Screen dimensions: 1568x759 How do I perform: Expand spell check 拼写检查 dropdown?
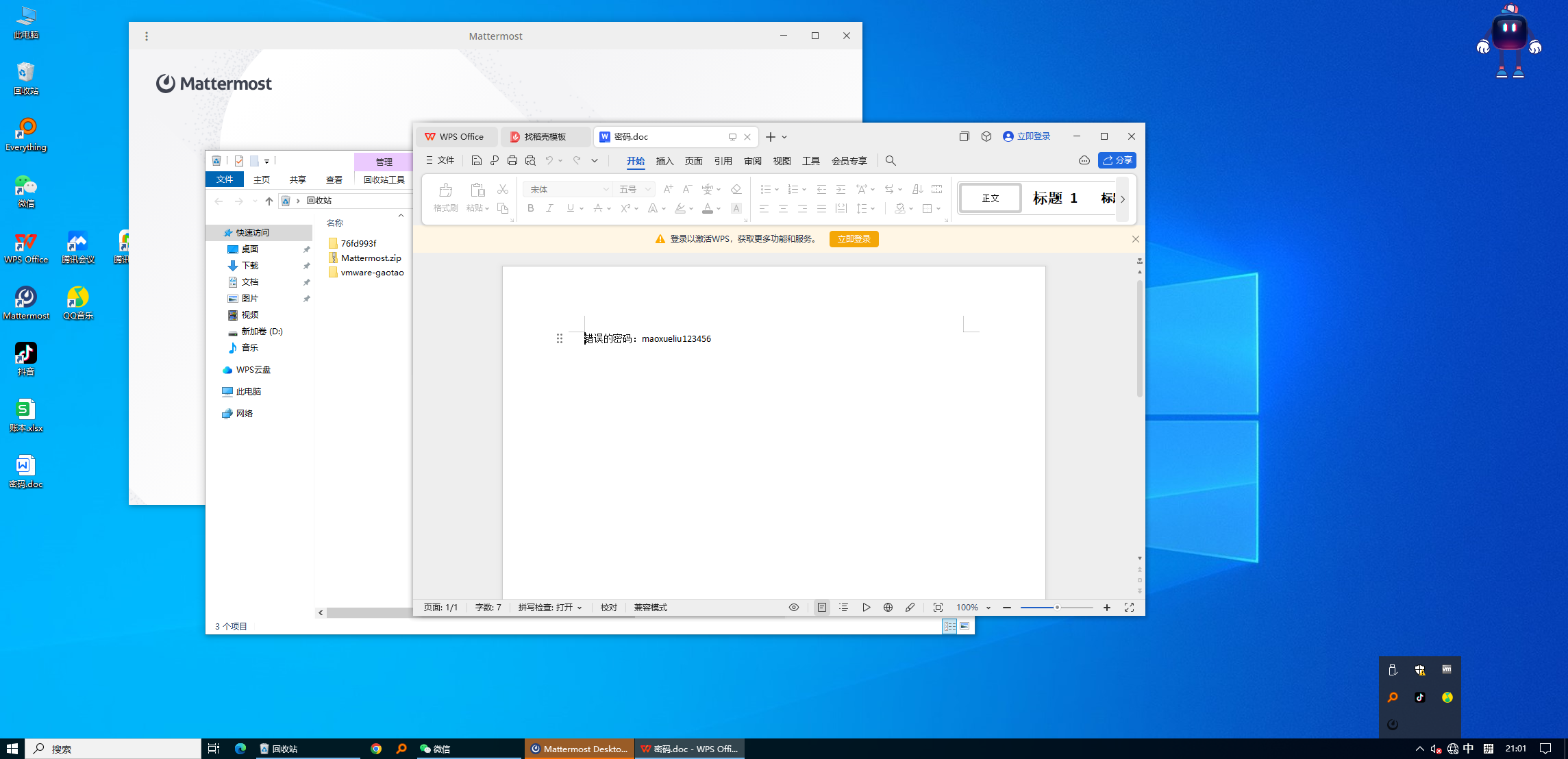pyautogui.click(x=550, y=608)
